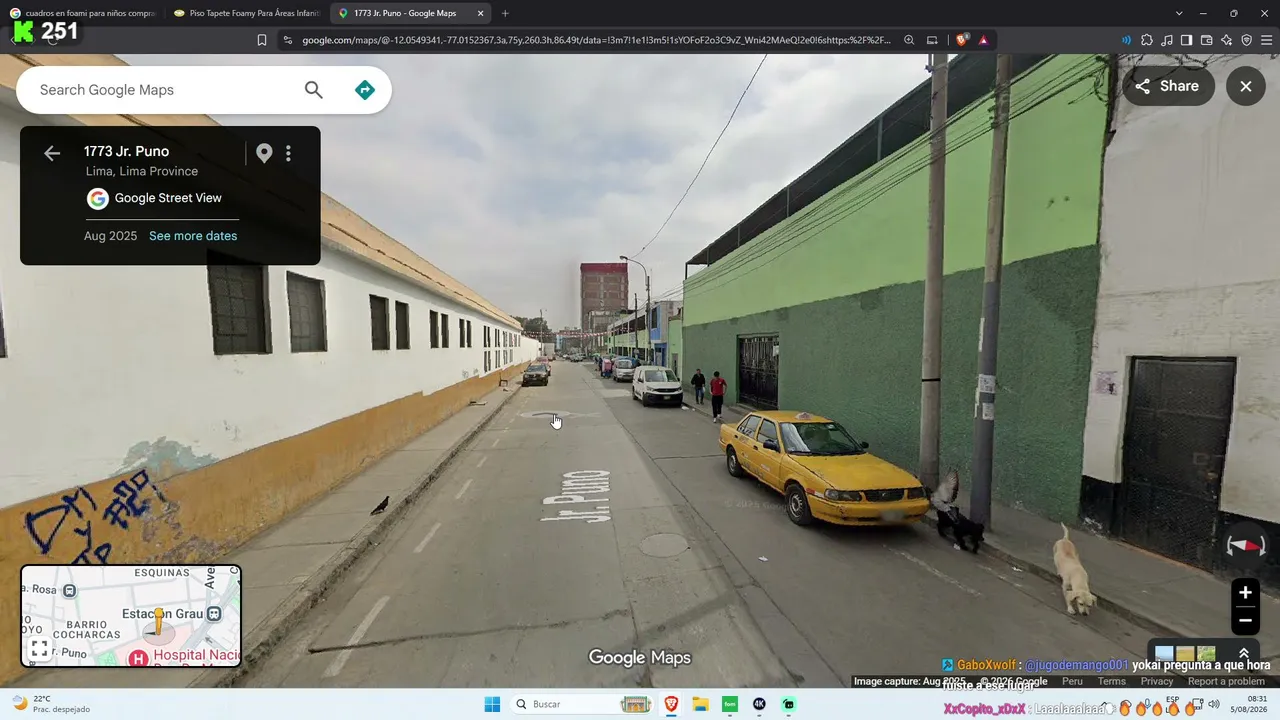The width and height of the screenshot is (1280, 720).
Task: Open Brave from the taskbar
Action: pyautogui.click(x=671, y=704)
